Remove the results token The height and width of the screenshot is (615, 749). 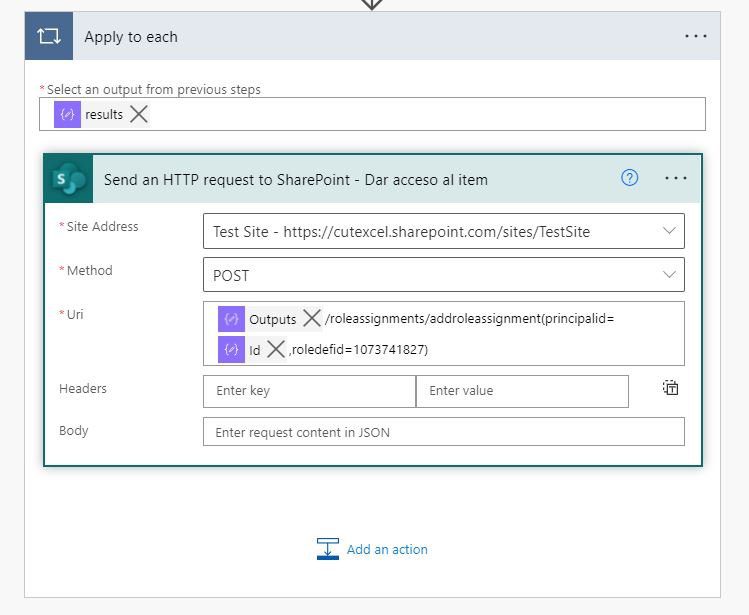point(139,114)
